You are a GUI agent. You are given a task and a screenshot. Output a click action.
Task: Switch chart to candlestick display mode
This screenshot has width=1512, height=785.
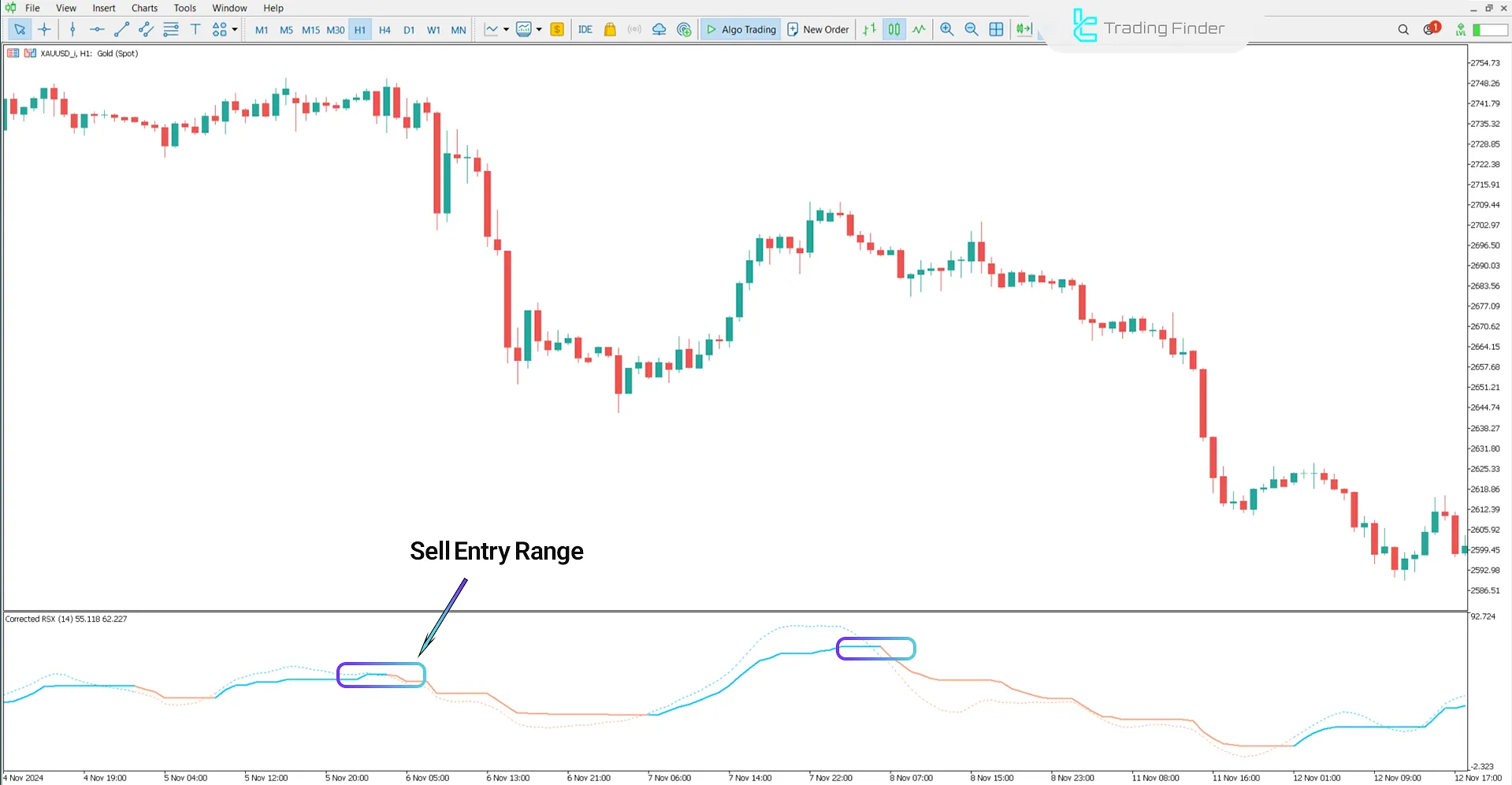[894, 29]
